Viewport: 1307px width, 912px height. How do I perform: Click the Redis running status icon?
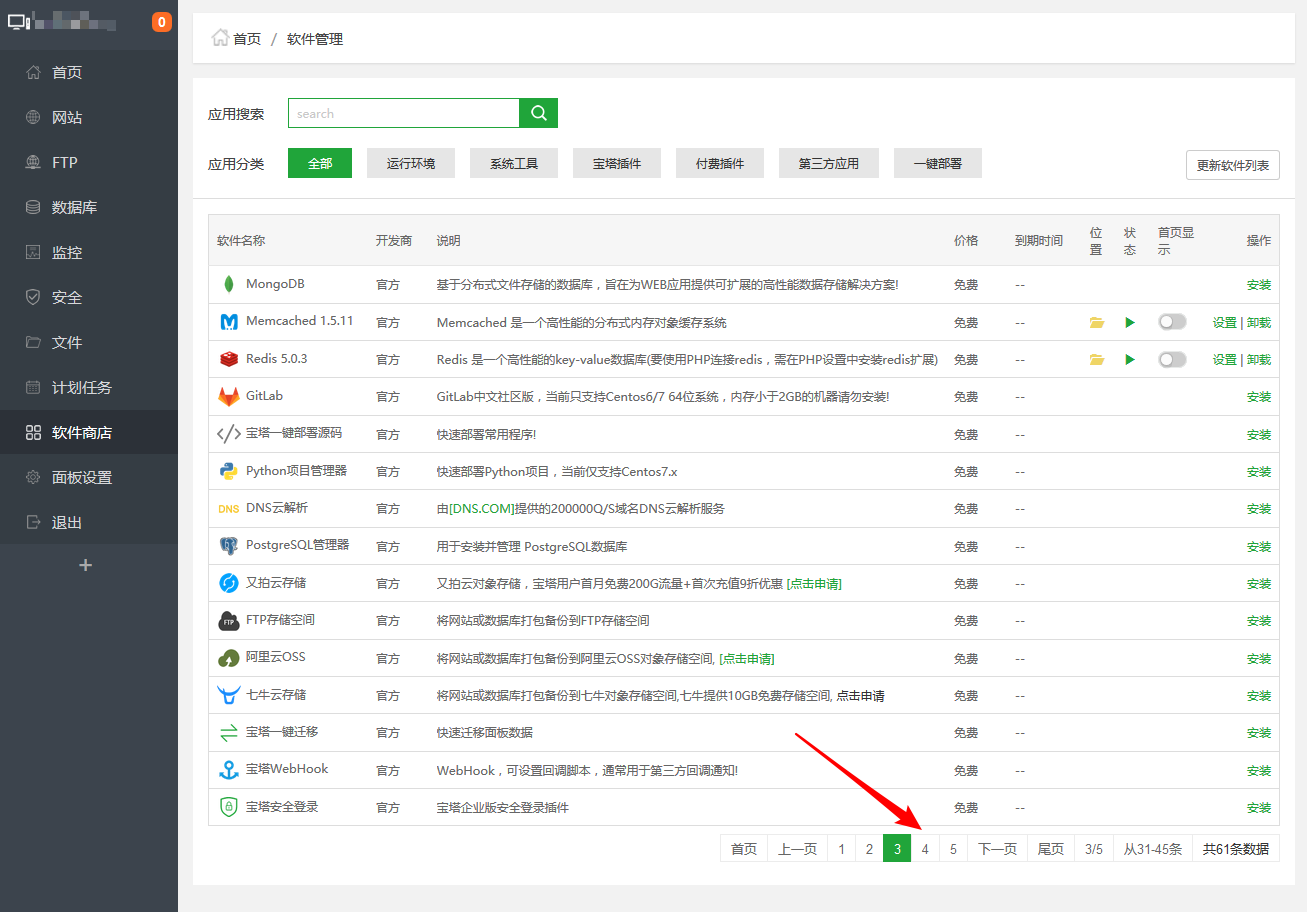click(1129, 358)
